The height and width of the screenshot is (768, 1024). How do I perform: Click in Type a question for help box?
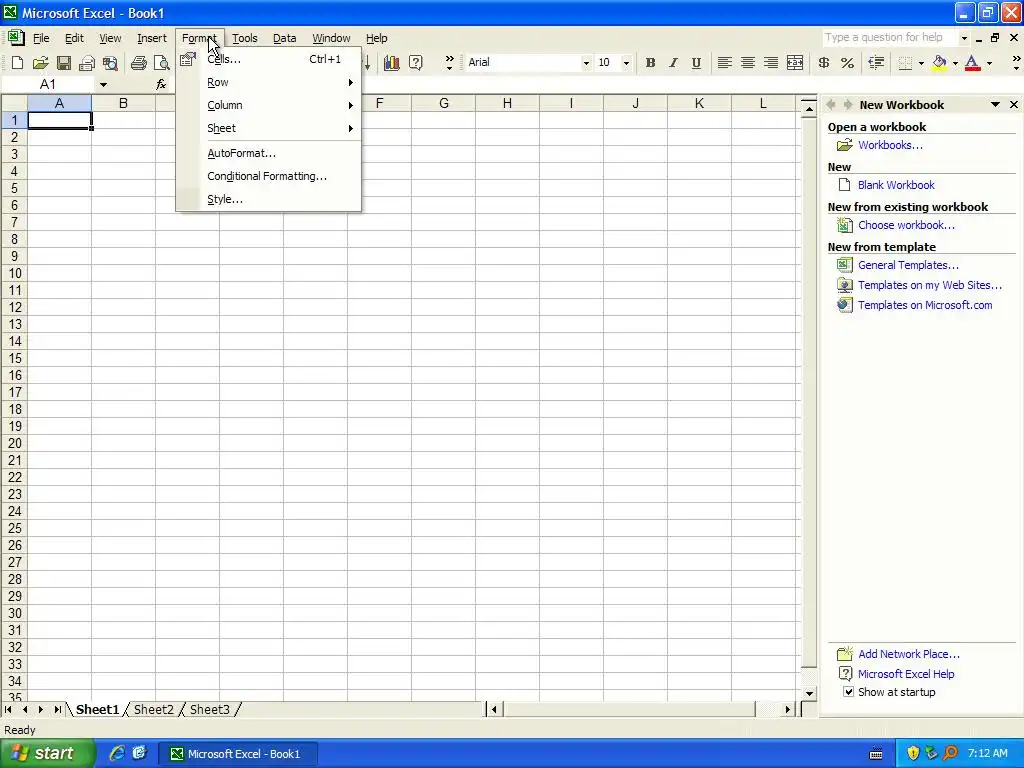click(889, 37)
